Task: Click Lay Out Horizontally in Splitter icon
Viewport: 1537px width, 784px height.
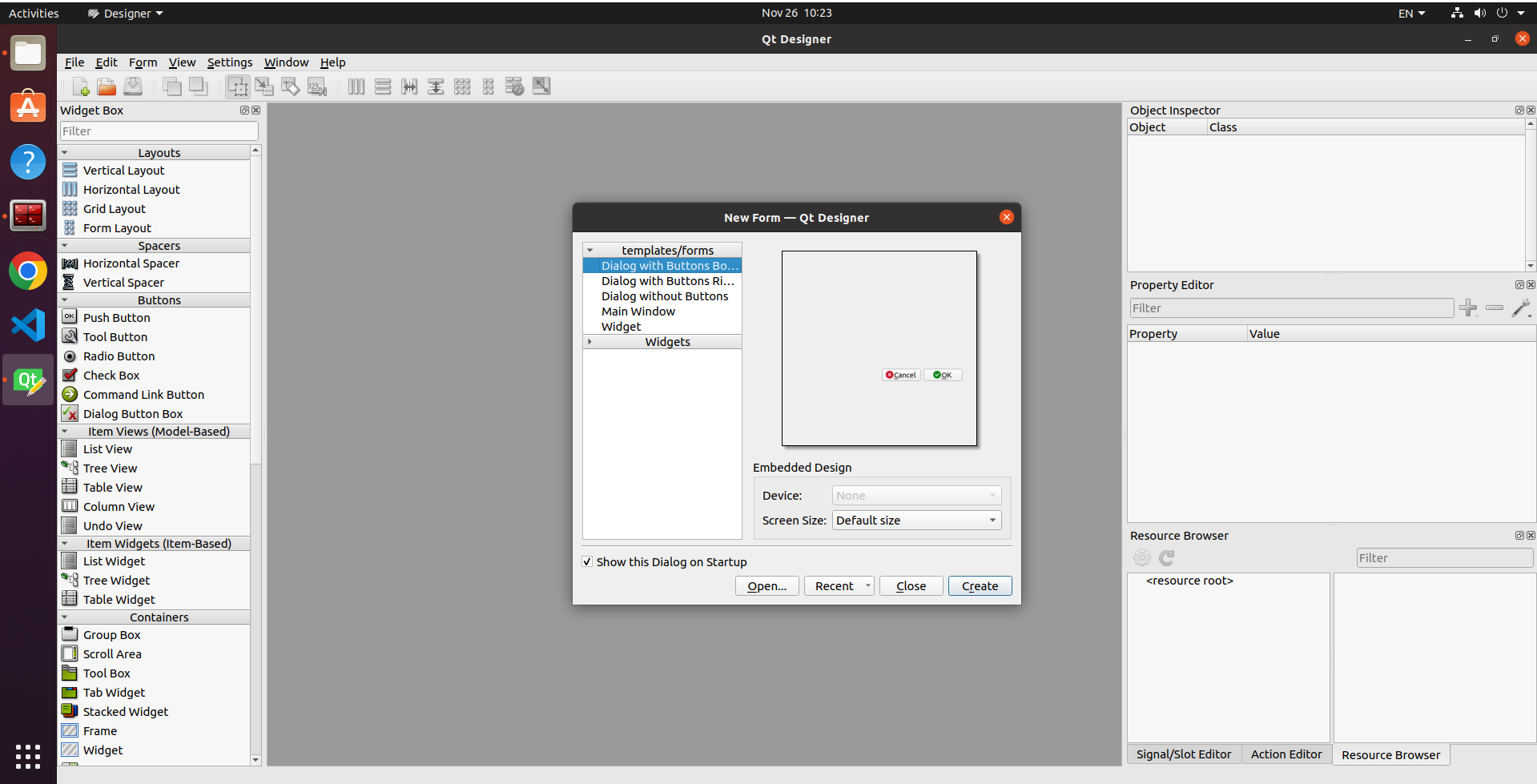Action: coord(409,86)
